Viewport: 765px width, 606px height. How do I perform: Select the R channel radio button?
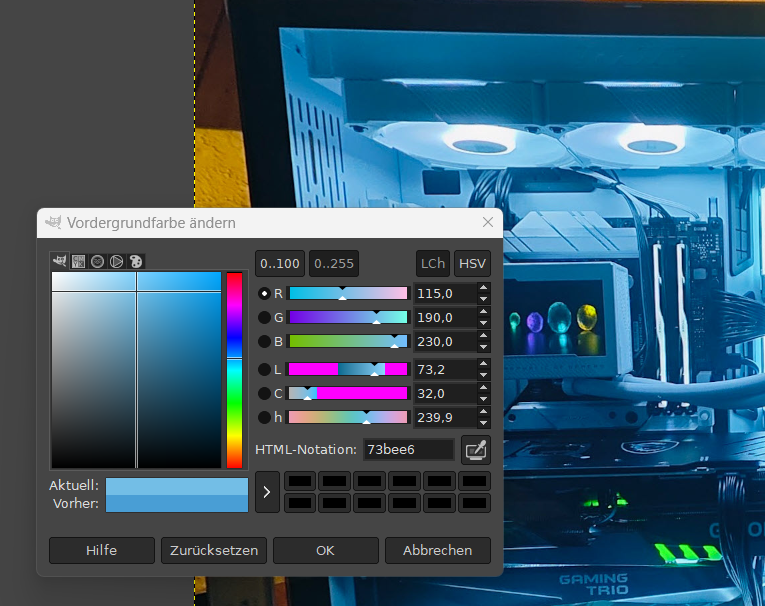tap(264, 294)
